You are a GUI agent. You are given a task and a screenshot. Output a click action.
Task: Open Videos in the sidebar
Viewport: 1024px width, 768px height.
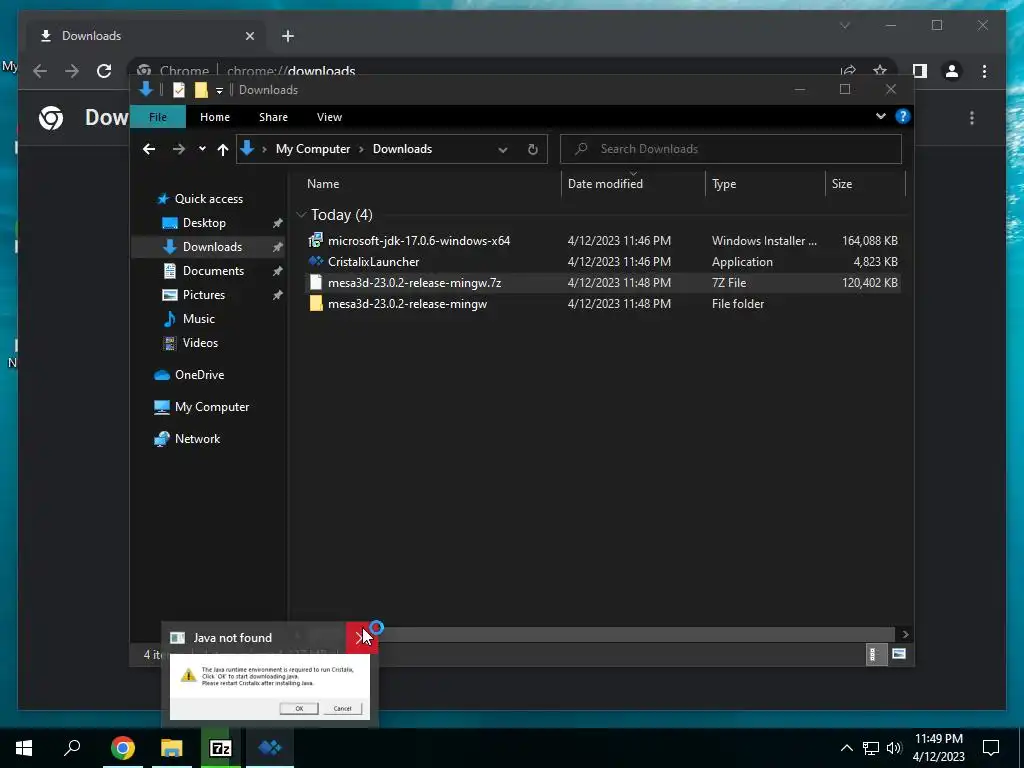pyautogui.click(x=200, y=343)
